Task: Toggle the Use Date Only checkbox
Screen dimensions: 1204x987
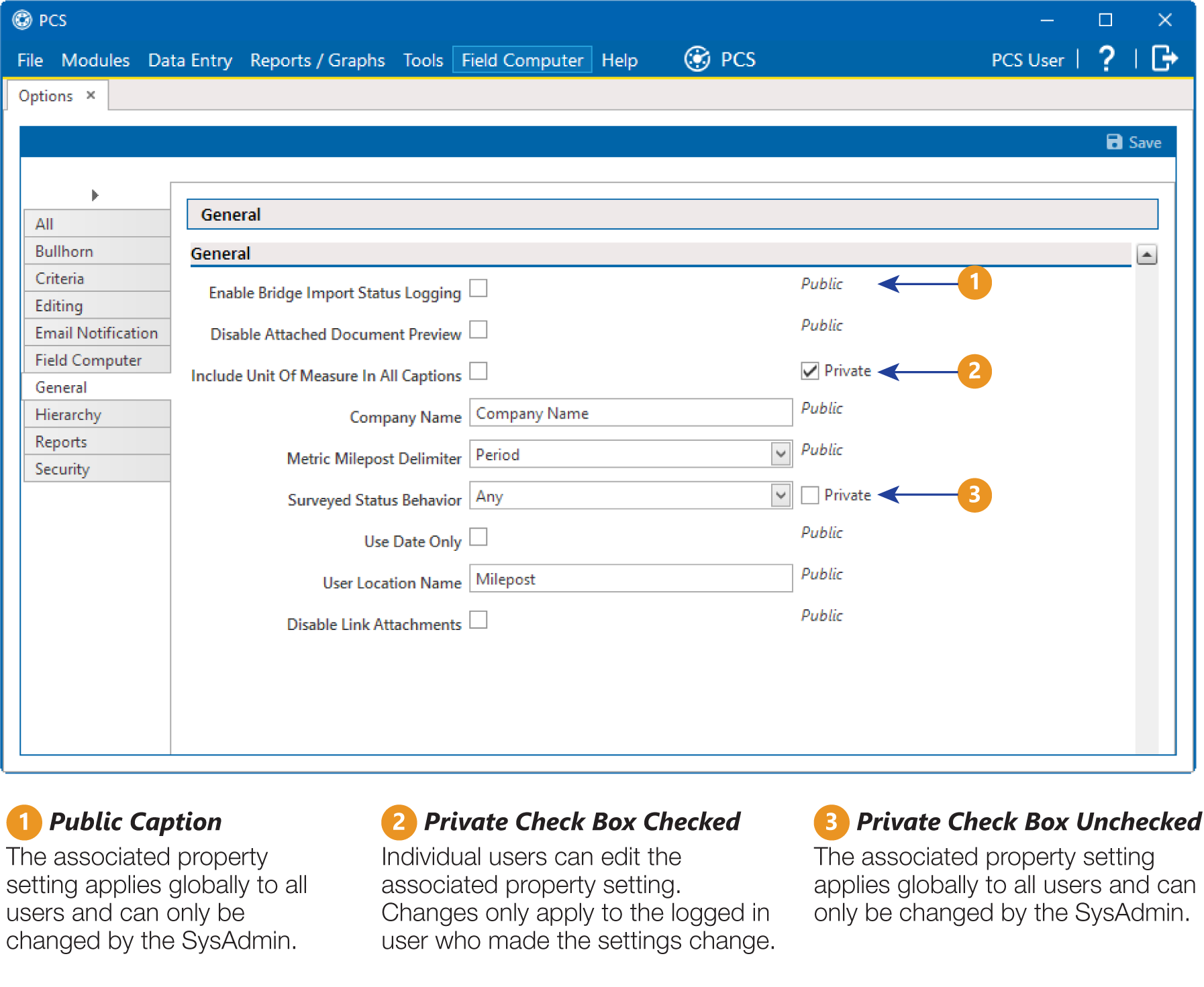Action: [x=478, y=537]
